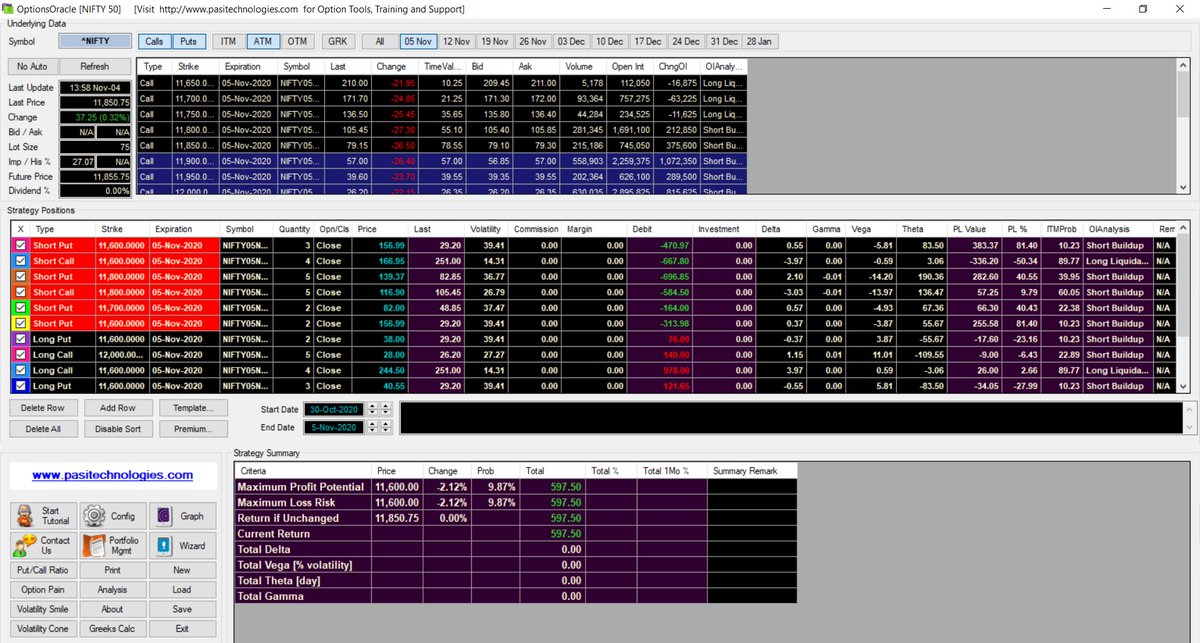
Task: Switch to the 12 Nov expiry
Action: click(456, 41)
